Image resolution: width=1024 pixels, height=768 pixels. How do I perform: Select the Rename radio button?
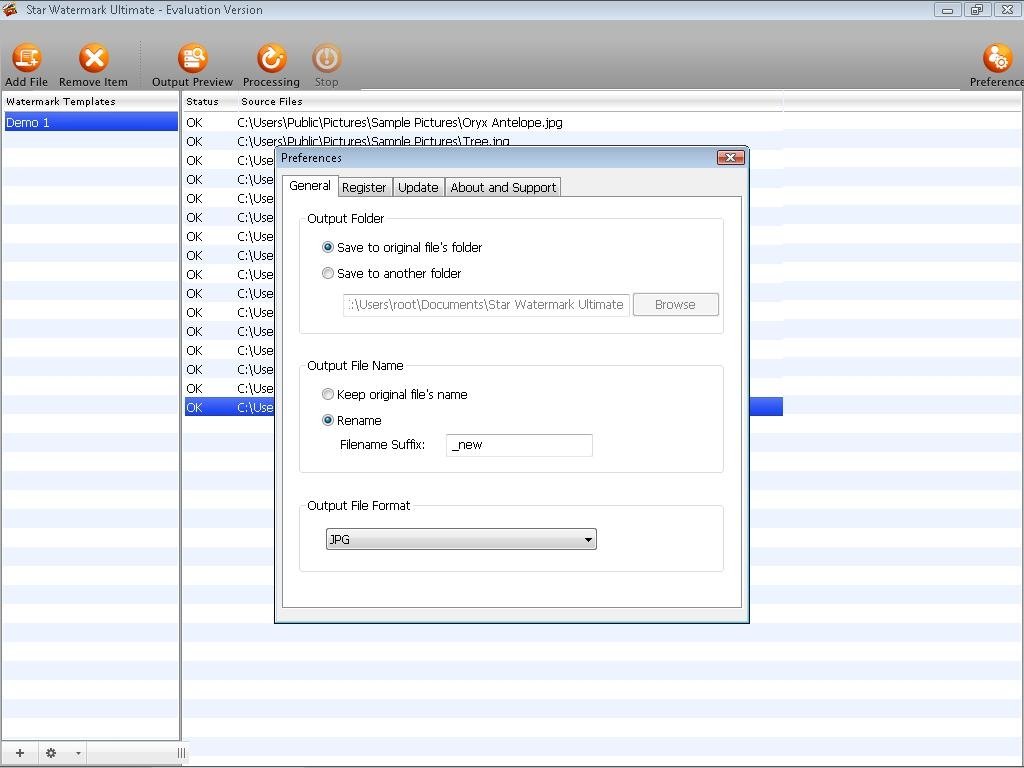tap(328, 421)
